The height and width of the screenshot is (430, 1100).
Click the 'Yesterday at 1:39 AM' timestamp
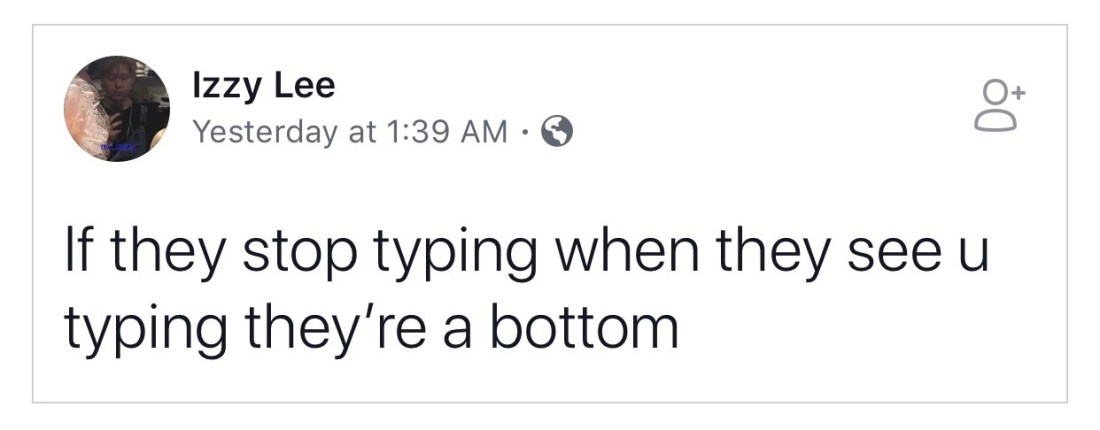(350, 131)
